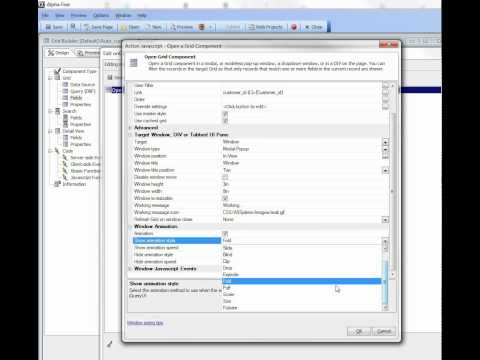Image resolution: width=480 pixels, height=360 pixels.
Task: Select the Show animation speed row
Action: pos(177,248)
